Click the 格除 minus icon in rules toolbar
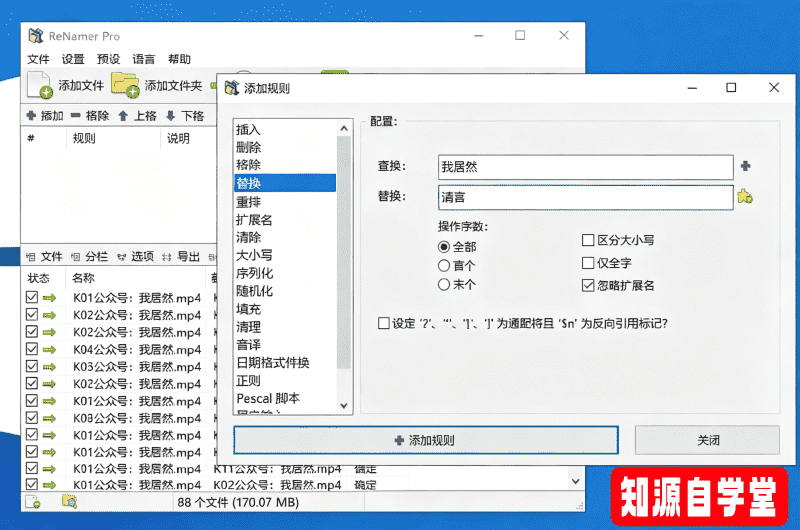Viewport: 800px width, 530px height. tap(76, 116)
